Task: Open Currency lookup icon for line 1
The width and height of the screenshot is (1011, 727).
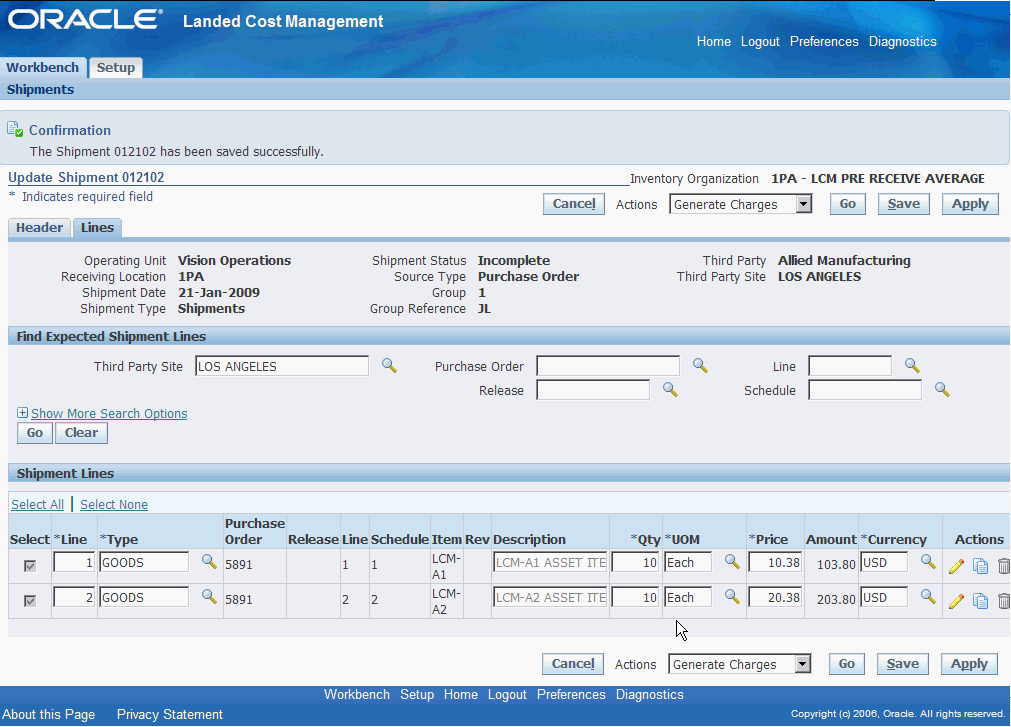Action: click(x=928, y=561)
